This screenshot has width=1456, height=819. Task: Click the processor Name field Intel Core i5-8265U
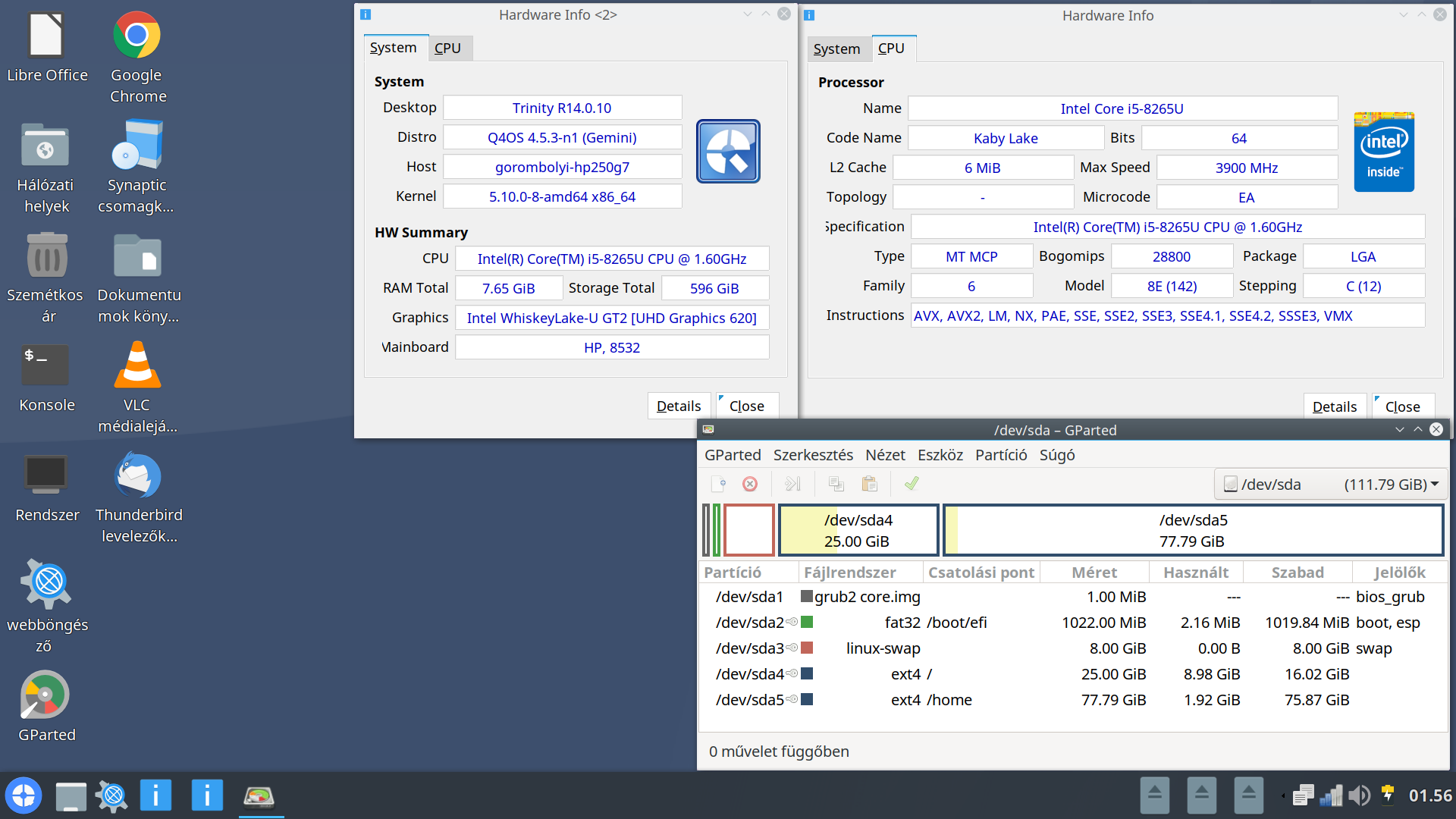[1122, 108]
